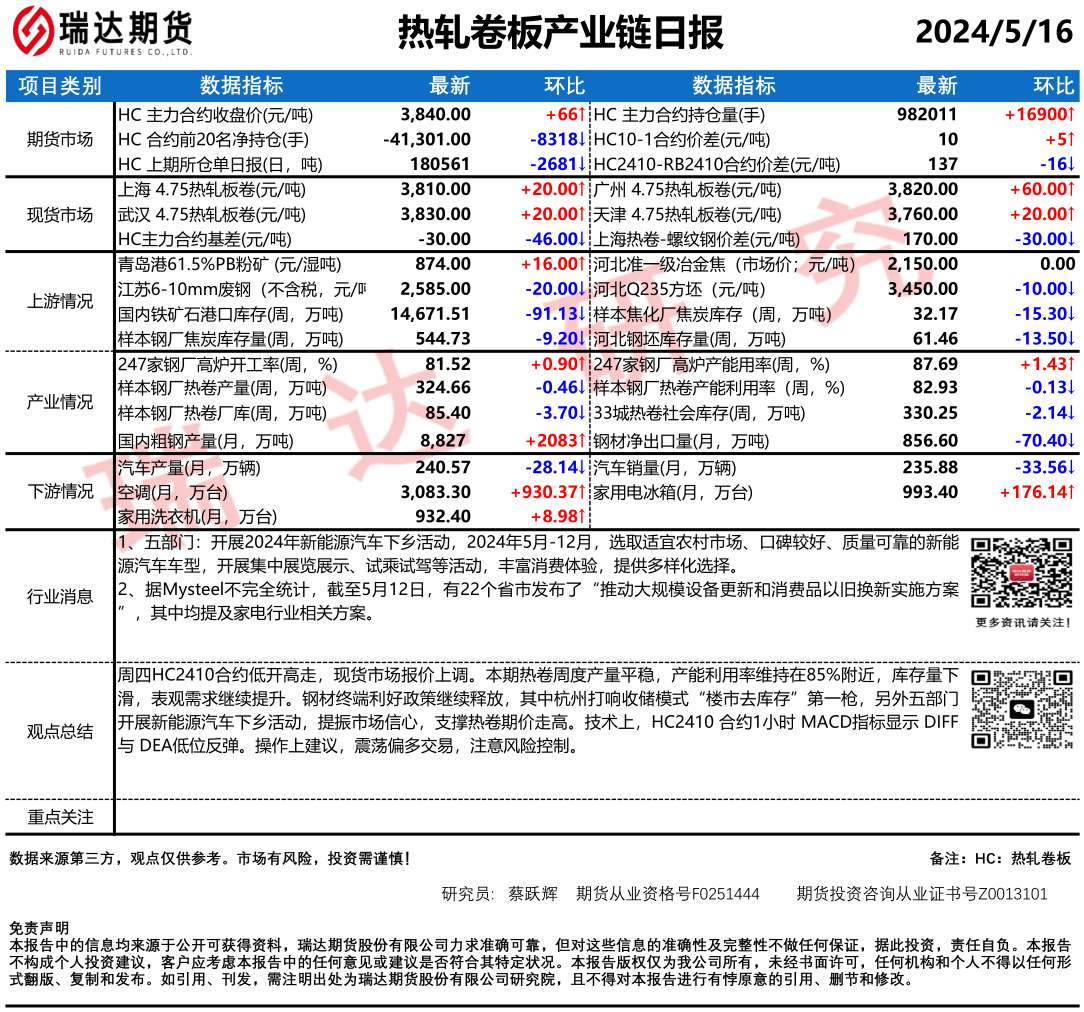Select the 上游情况 category cell
The width and height of the screenshot is (1084, 1012).
60,301
